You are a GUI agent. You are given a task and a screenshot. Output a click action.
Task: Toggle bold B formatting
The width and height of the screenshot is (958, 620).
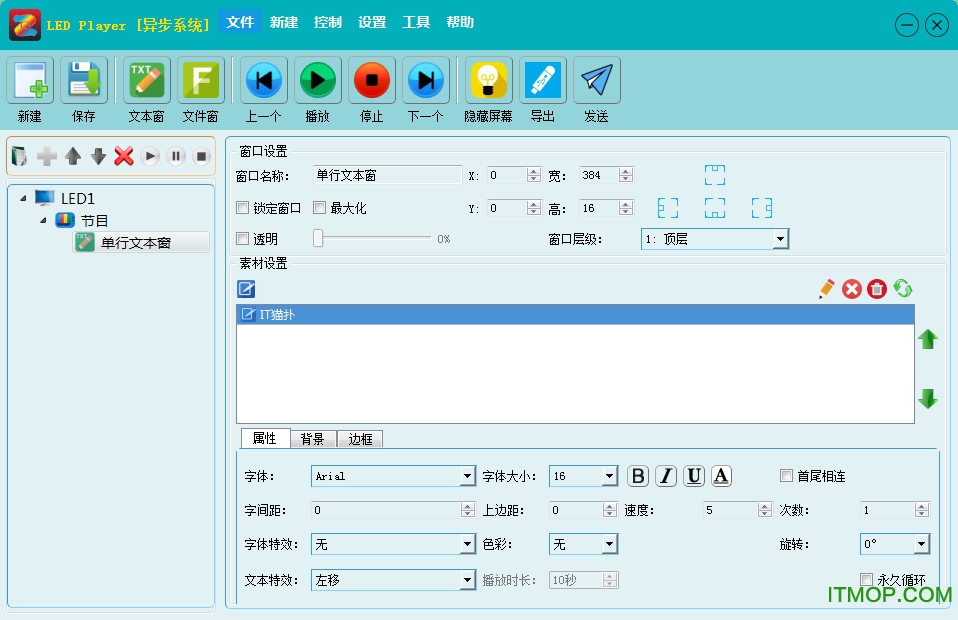tap(638, 476)
